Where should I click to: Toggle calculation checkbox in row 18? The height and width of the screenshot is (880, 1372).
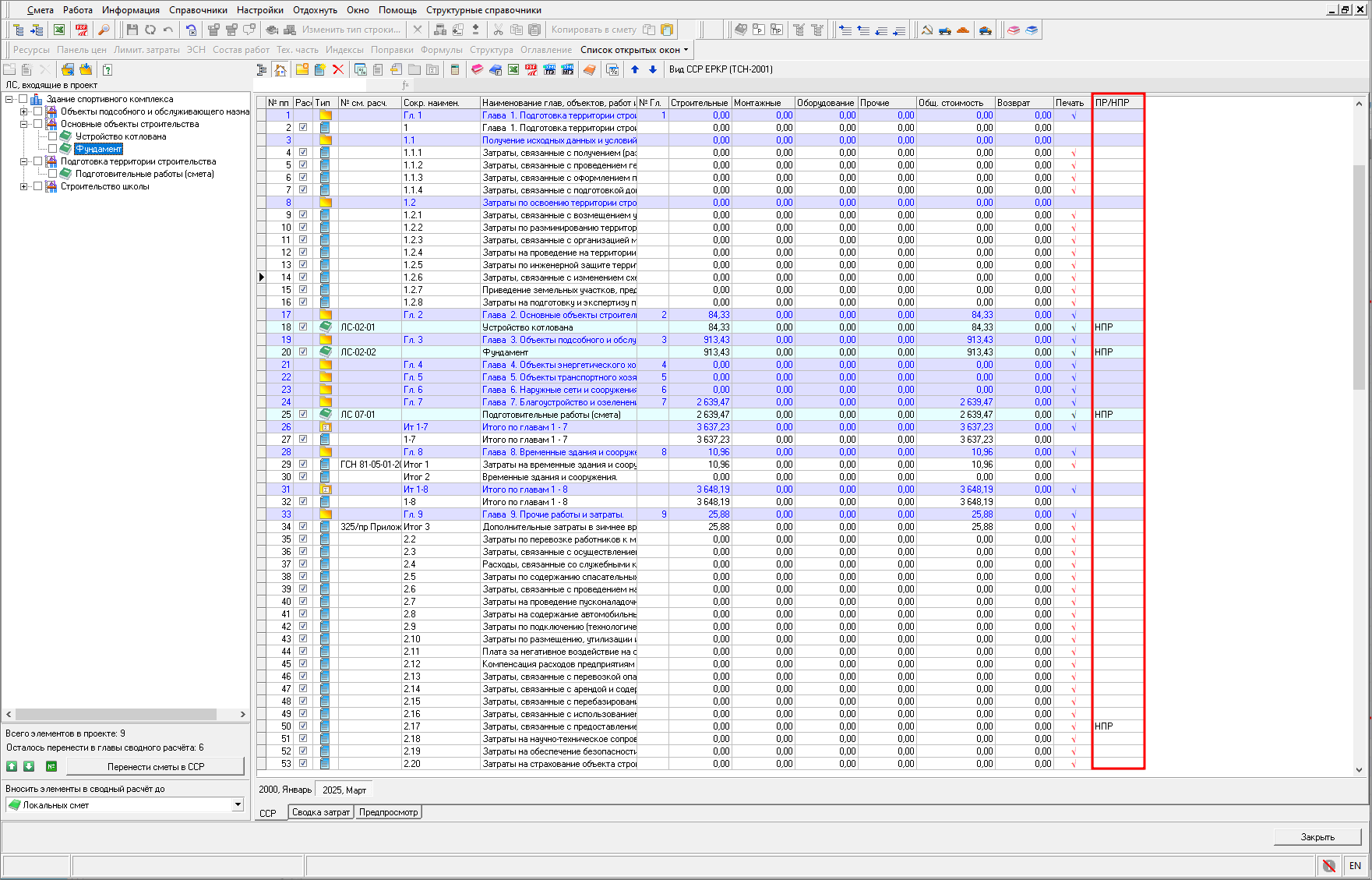click(x=303, y=327)
